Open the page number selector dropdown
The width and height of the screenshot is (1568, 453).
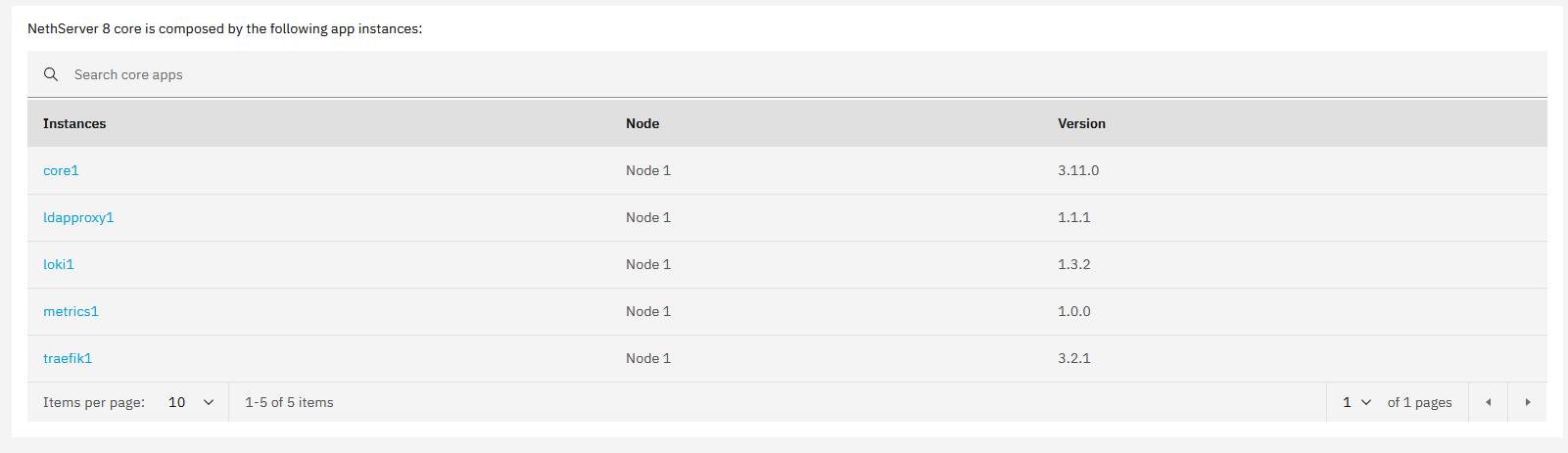[1356, 402]
